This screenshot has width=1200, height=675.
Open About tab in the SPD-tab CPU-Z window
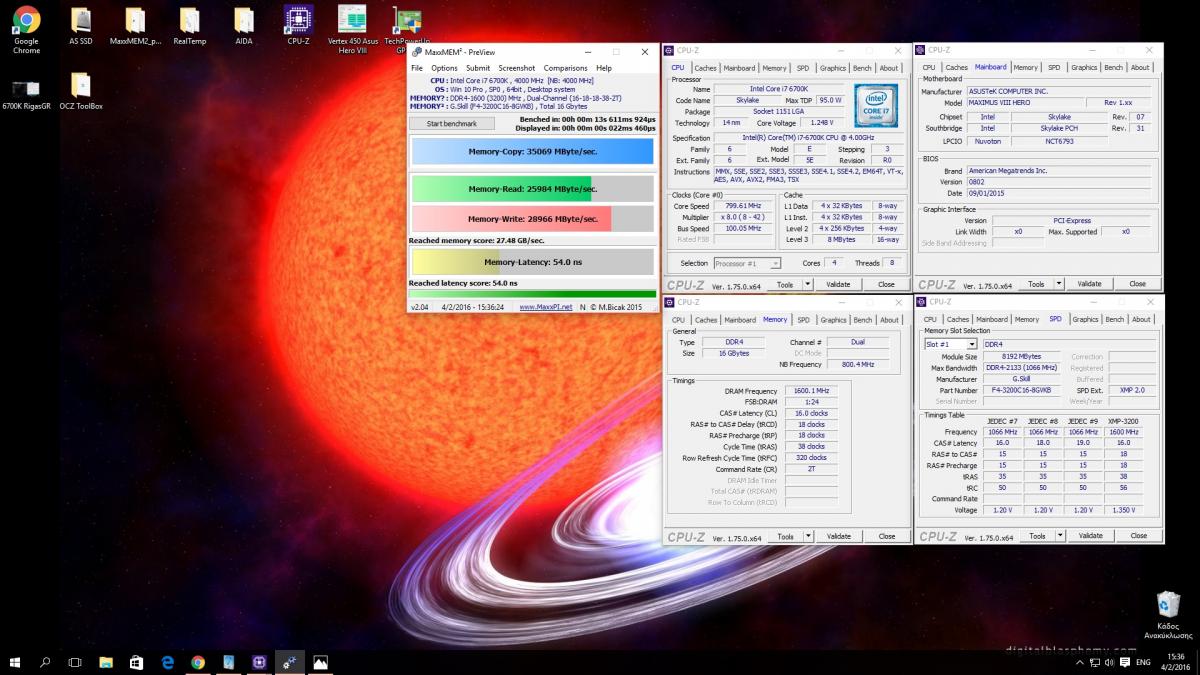tap(1140, 320)
